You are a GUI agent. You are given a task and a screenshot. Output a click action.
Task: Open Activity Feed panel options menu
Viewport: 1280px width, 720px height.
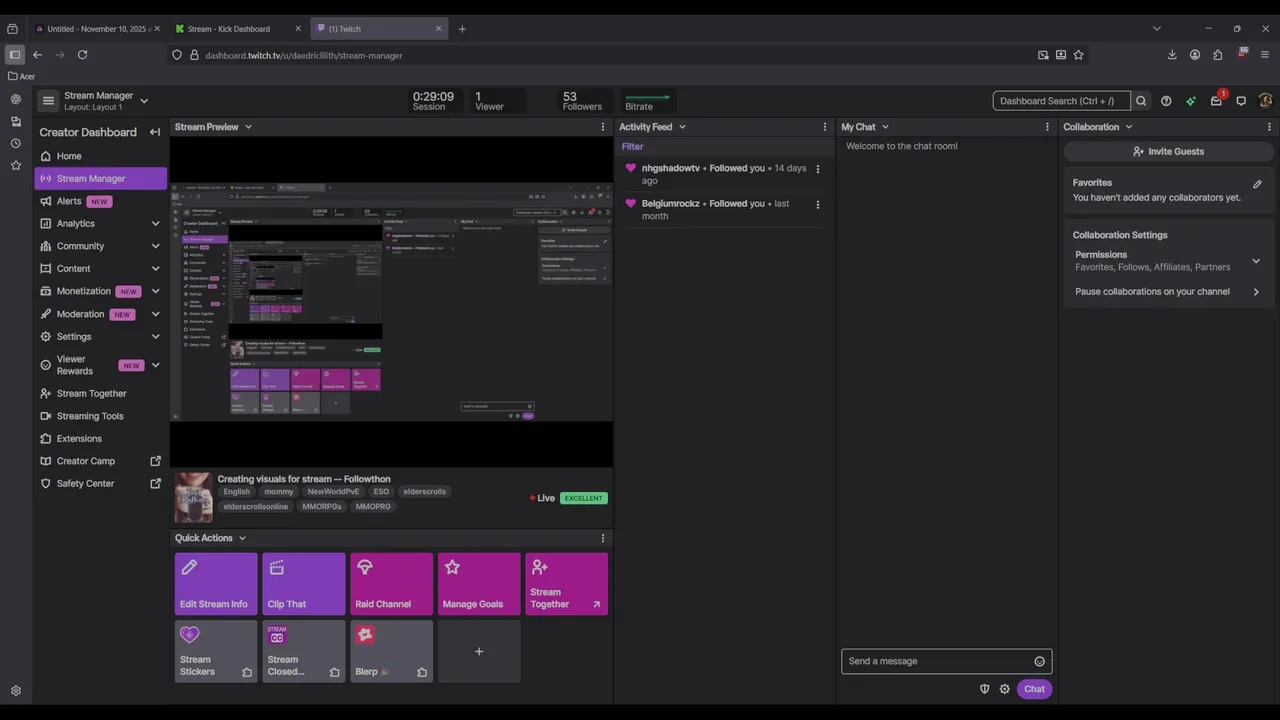coord(825,127)
